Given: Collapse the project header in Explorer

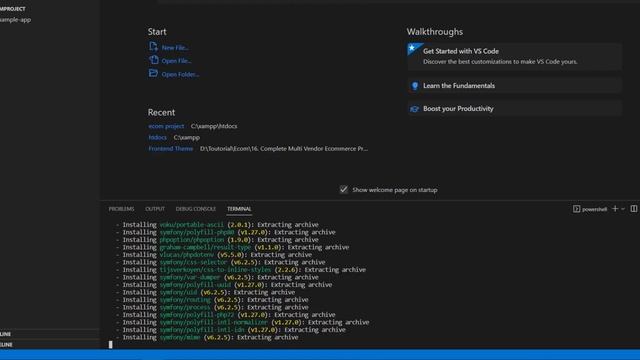Looking at the screenshot, I should tap(13, 9).
